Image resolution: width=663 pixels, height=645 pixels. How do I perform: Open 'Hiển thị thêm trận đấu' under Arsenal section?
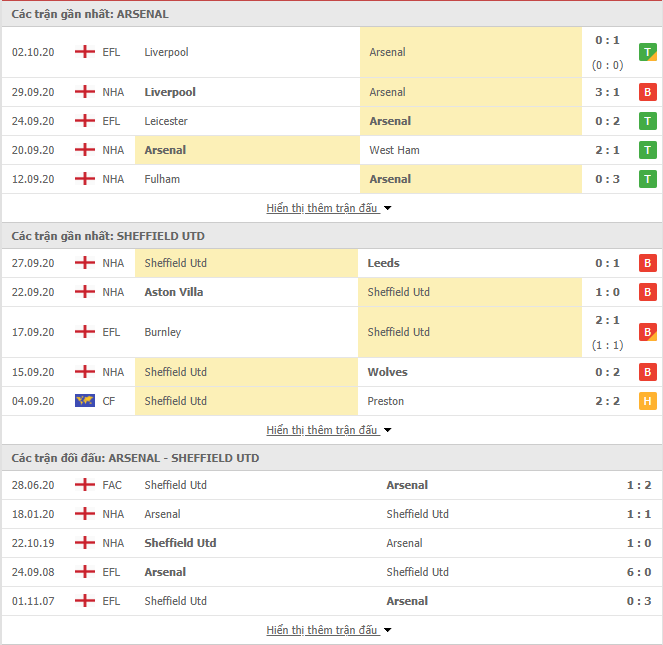click(x=322, y=208)
